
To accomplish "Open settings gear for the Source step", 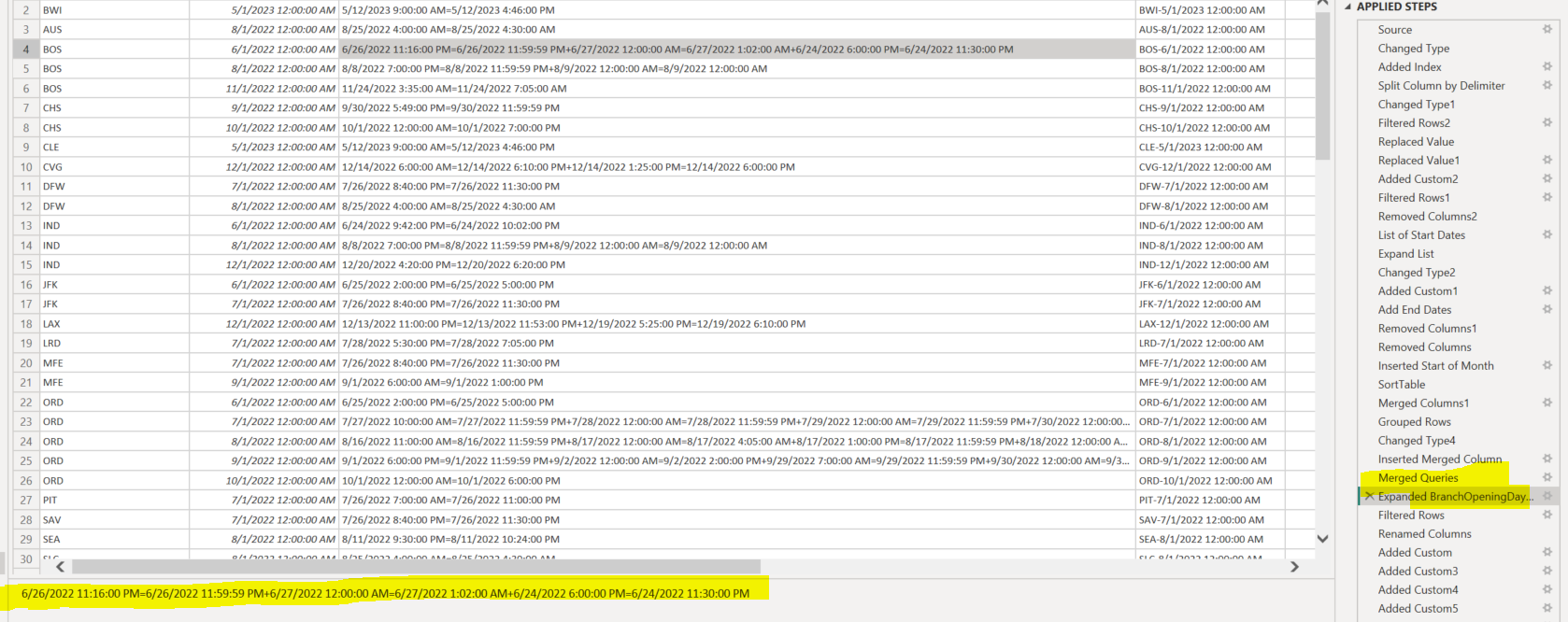I will (x=1547, y=29).
